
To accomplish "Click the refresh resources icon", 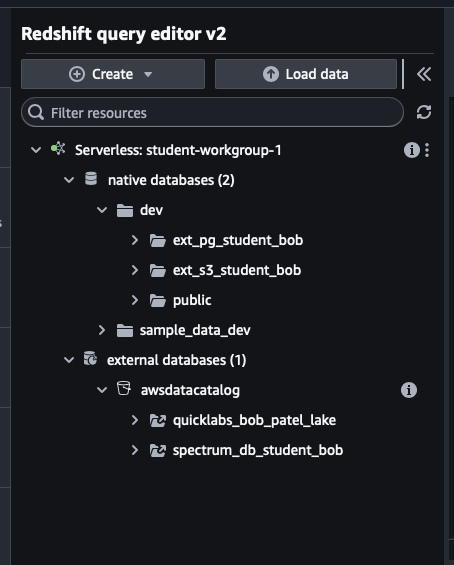I will (424, 112).
